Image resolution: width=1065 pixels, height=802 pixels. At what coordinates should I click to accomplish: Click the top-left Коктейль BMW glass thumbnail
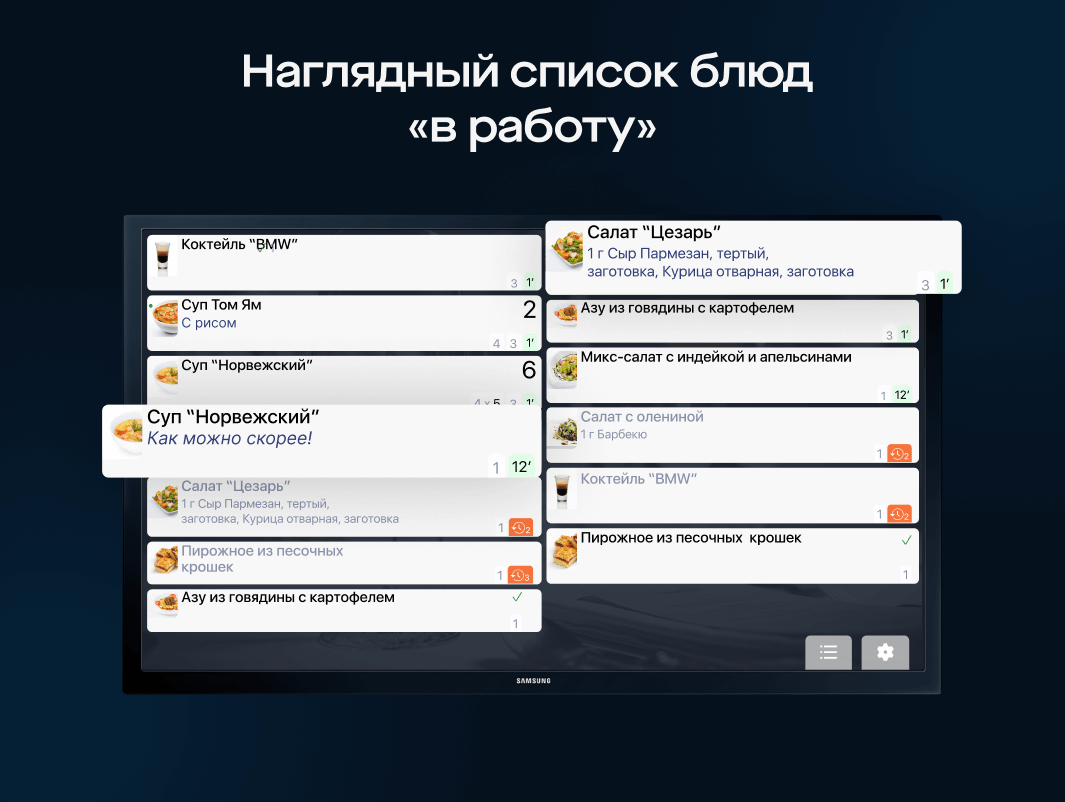click(x=164, y=258)
